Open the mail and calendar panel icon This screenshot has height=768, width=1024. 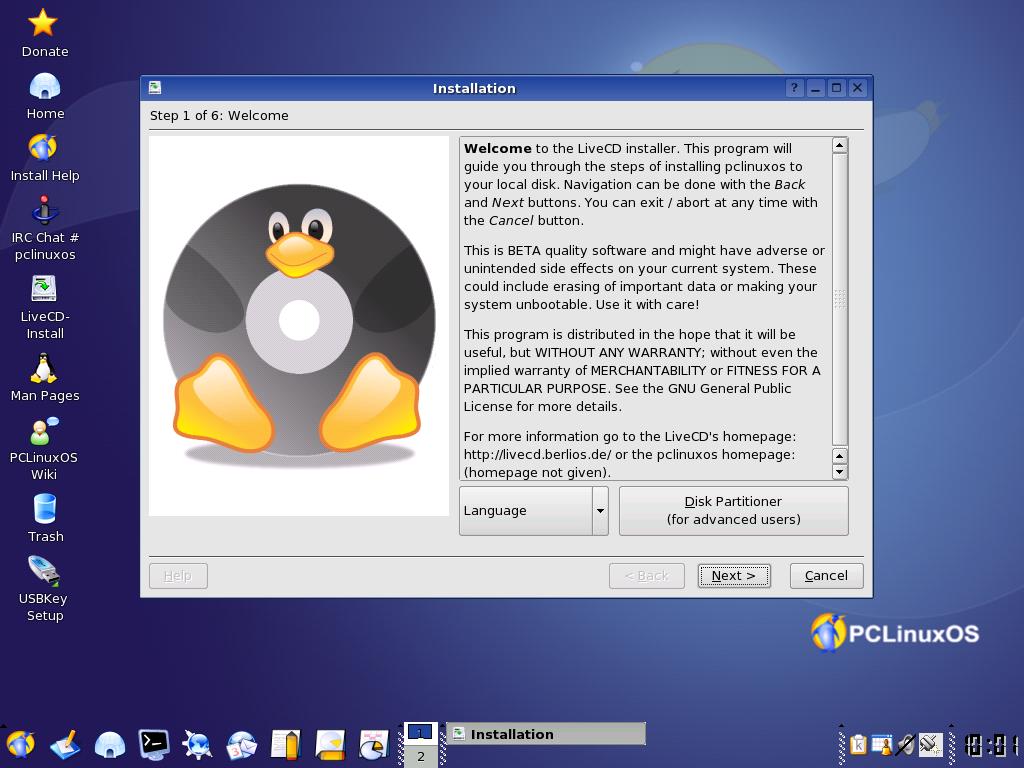[x=242, y=744]
